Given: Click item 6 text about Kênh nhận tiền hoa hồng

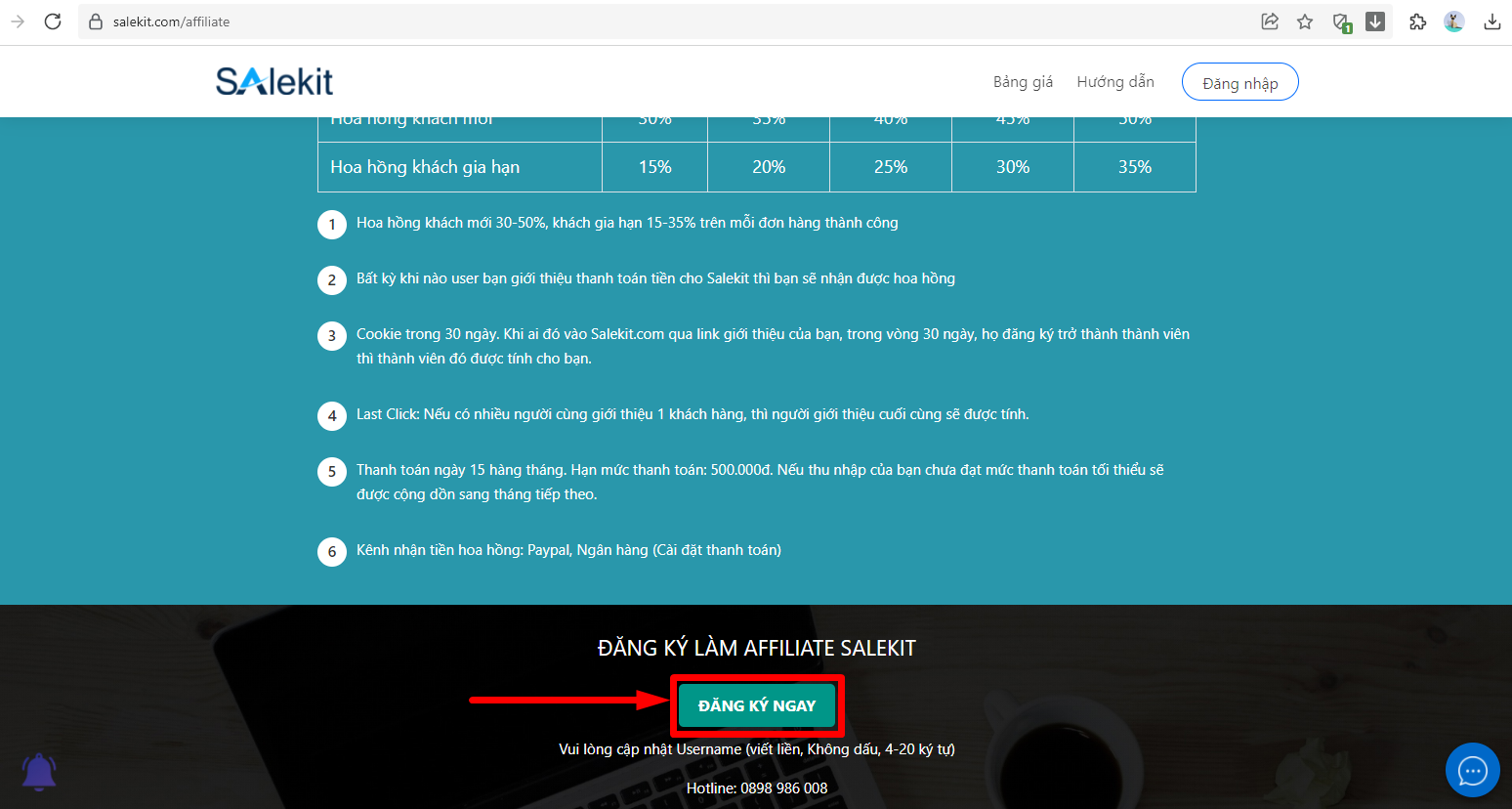Looking at the screenshot, I should 568,550.
